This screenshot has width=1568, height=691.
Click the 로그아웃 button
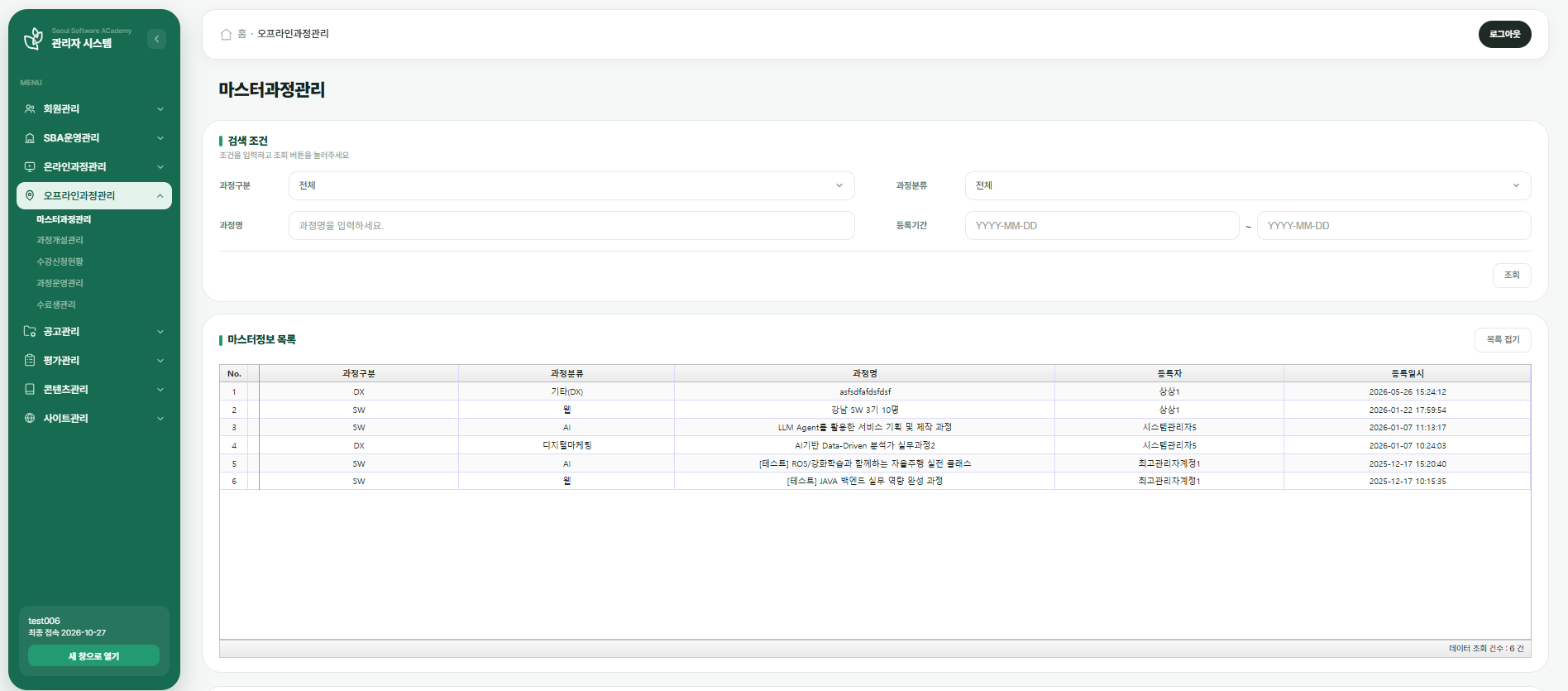(1504, 34)
